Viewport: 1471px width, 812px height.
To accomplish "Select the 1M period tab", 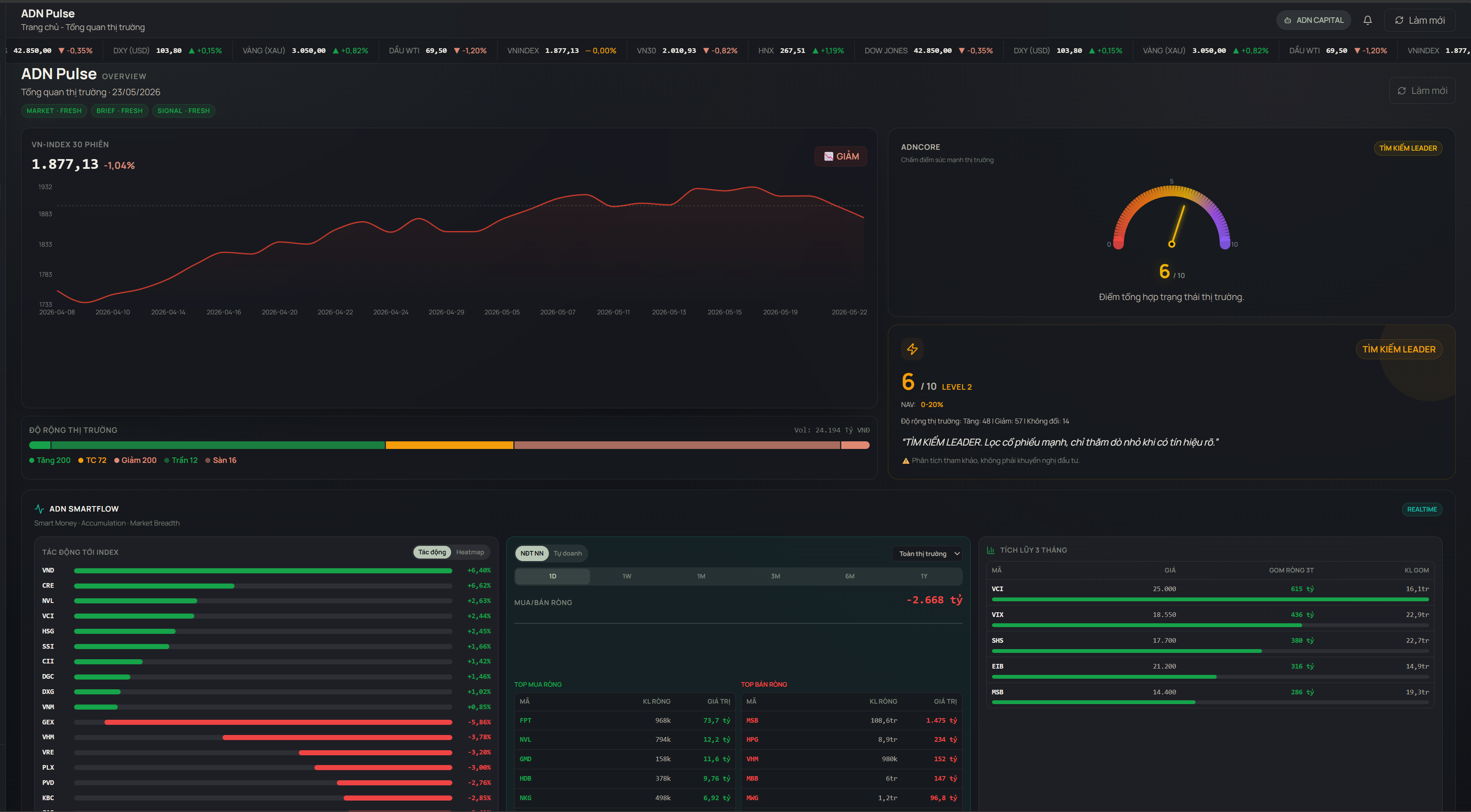I will point(701,575).
